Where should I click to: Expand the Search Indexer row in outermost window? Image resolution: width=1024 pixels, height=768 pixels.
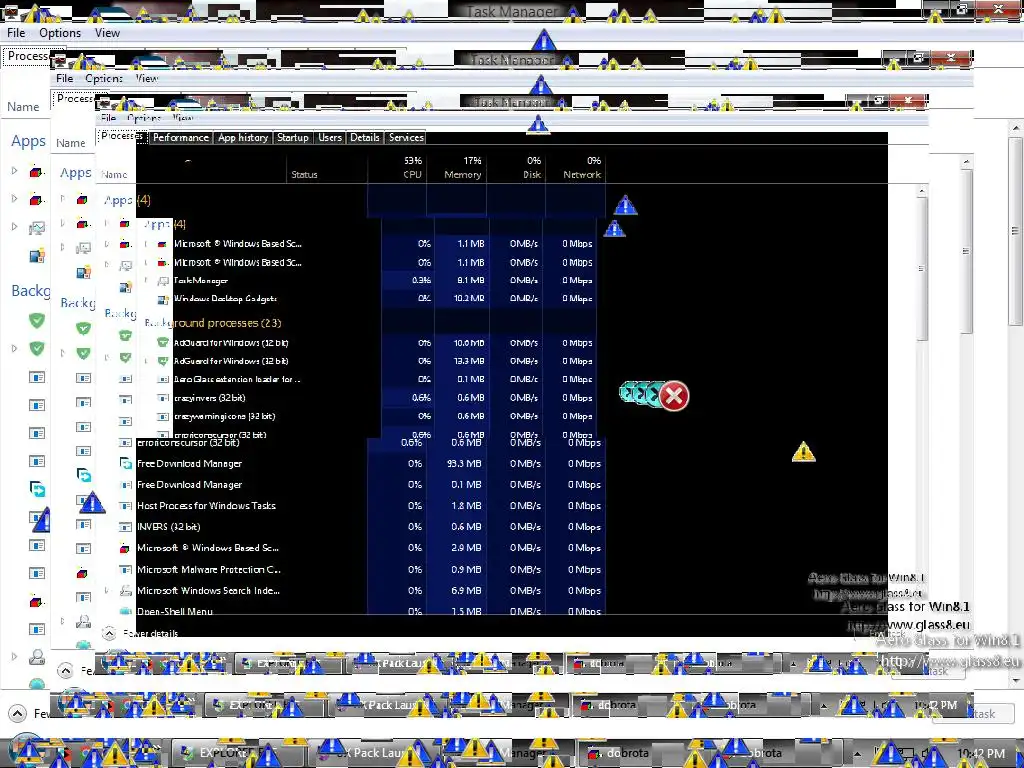point(14,656)
